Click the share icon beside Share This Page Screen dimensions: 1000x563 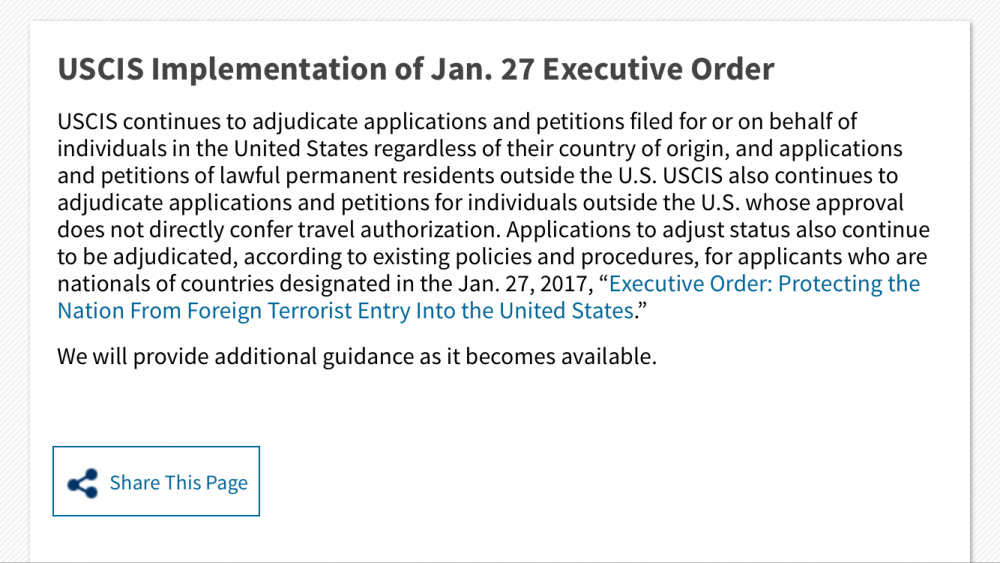82,483
